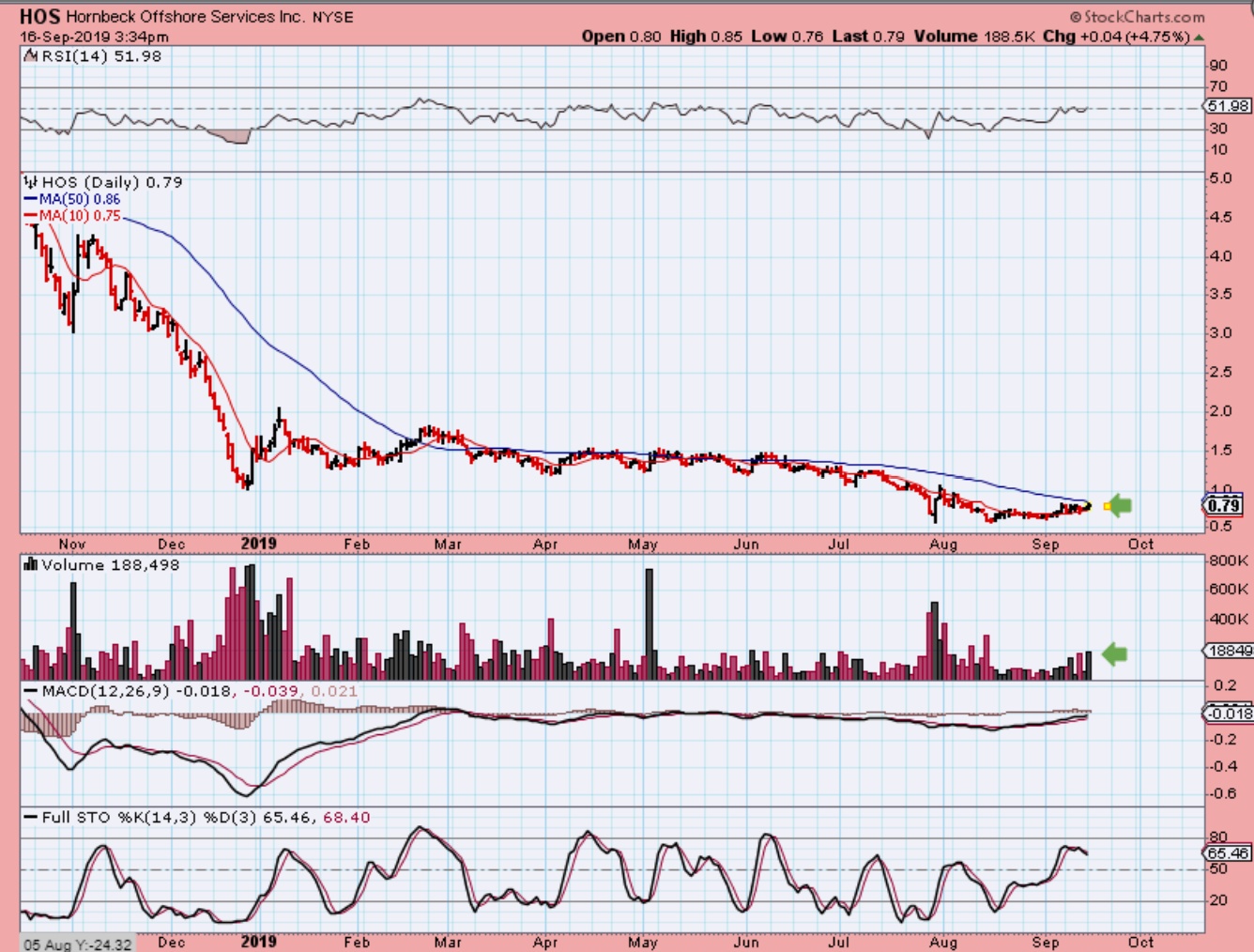Click the 1.5 price axis label
Viewport: 1254px width, 952px height.
(1221, 450)
